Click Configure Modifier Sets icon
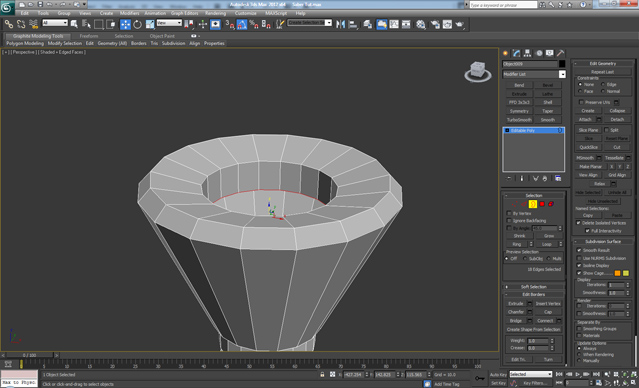The width and height of the screenshot is (639, 388). (558, 179)
